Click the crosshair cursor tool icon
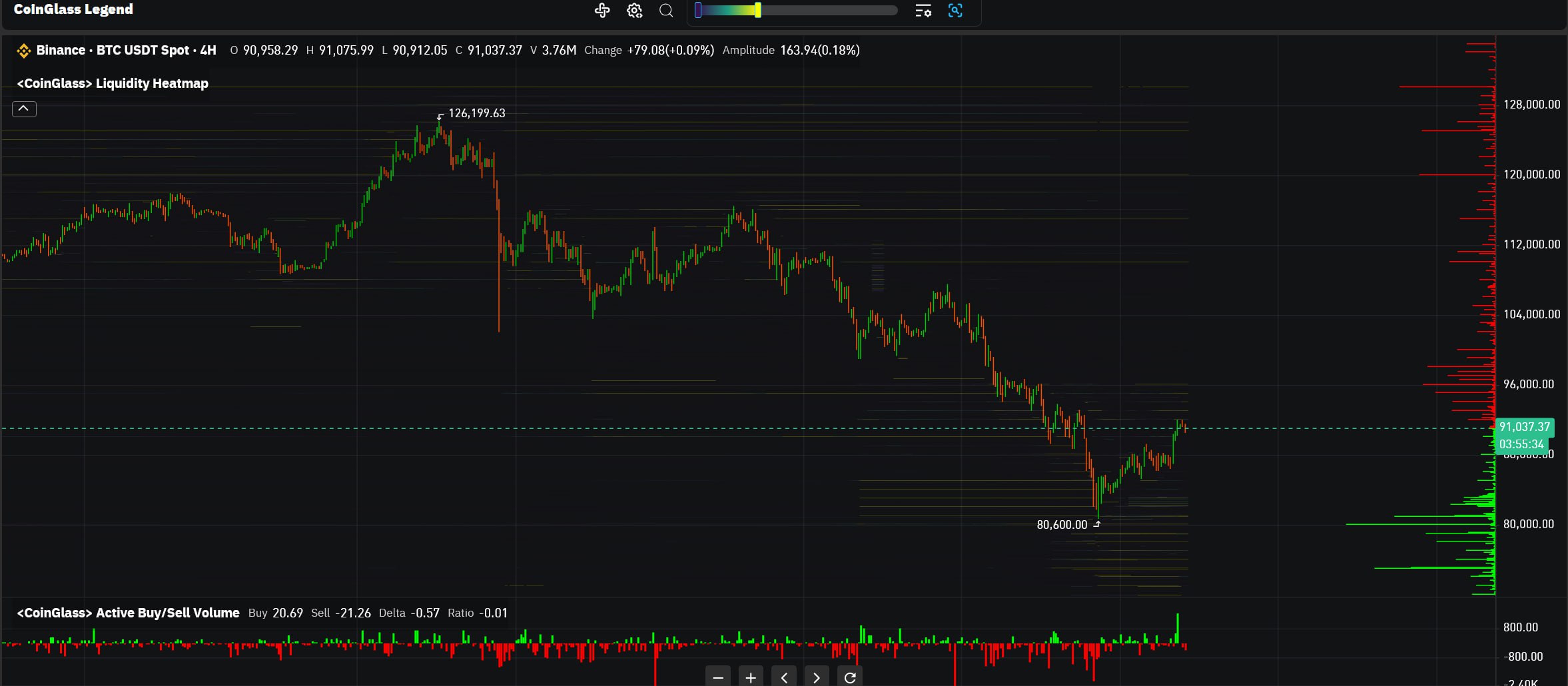 602,11
